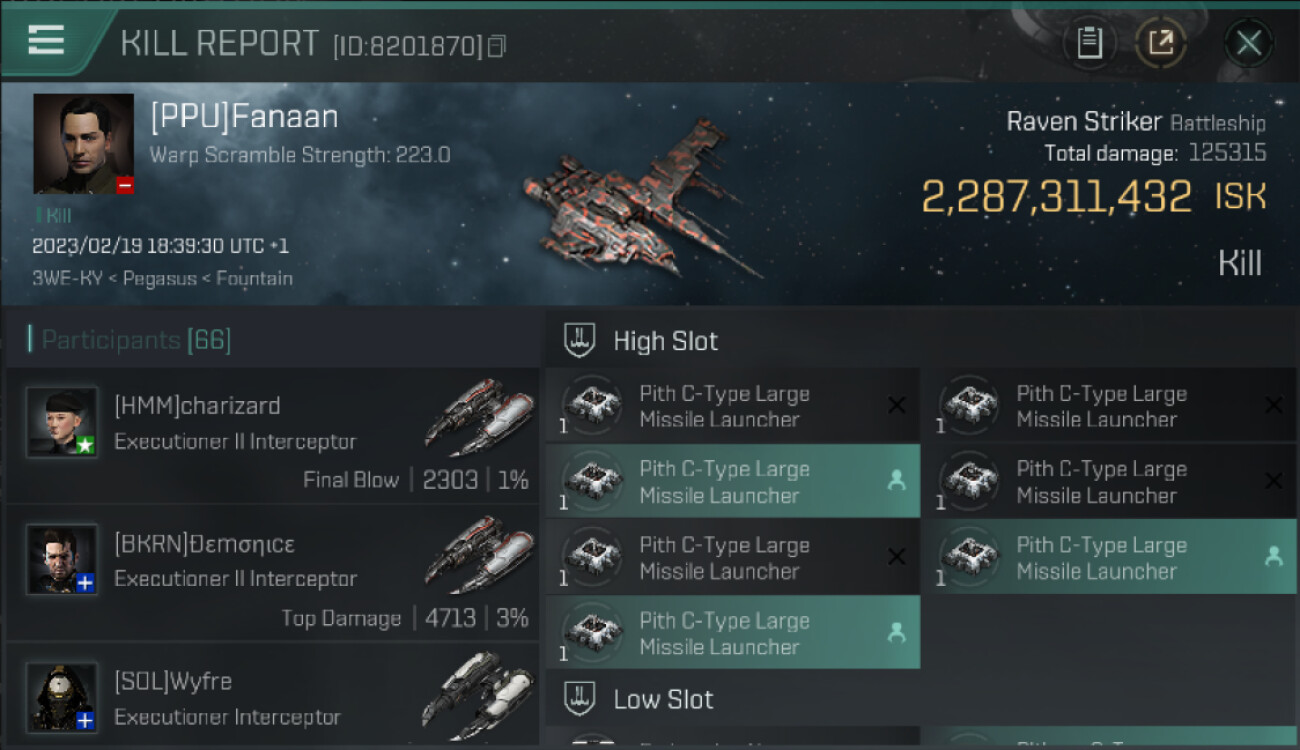Share the kill report externally
The image size is (1300, 750).
click(1161, 43)
